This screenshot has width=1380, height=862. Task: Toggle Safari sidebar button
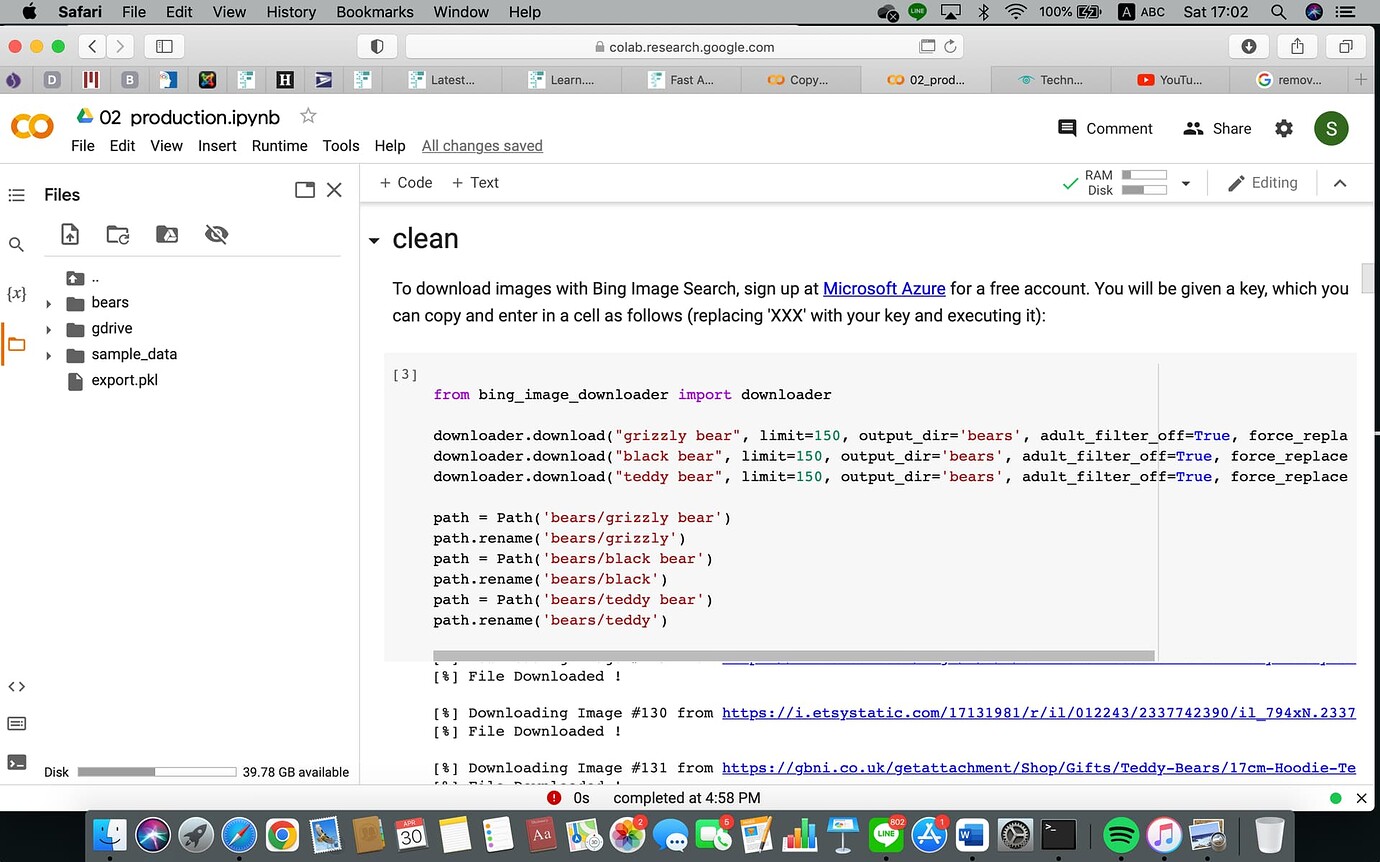point(165,46)
